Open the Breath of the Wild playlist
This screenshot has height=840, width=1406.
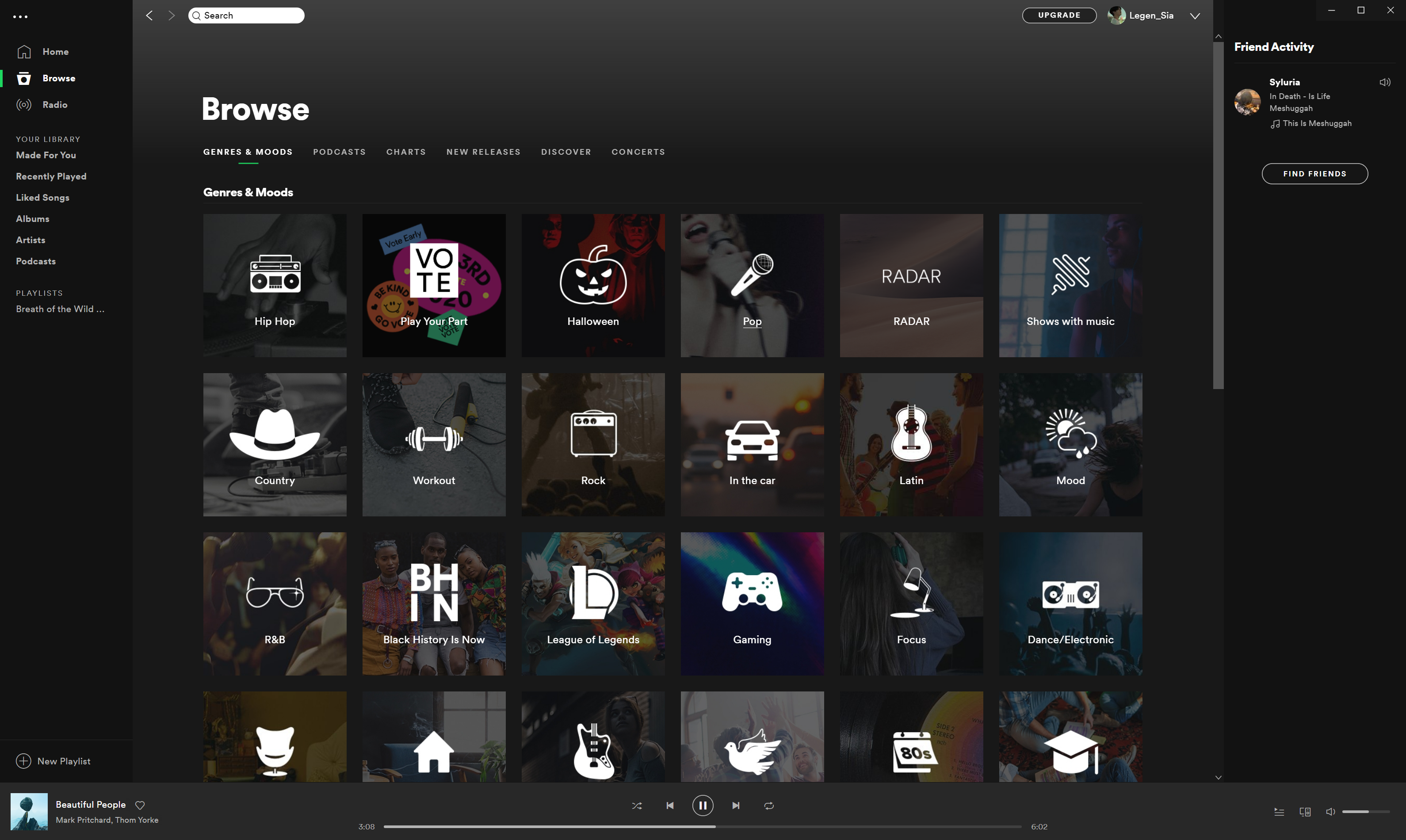coord(60,309)
